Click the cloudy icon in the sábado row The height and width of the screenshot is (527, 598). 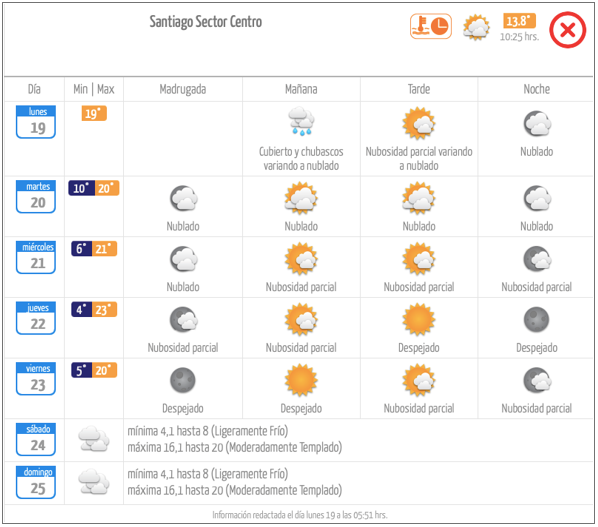coord(94,439)
